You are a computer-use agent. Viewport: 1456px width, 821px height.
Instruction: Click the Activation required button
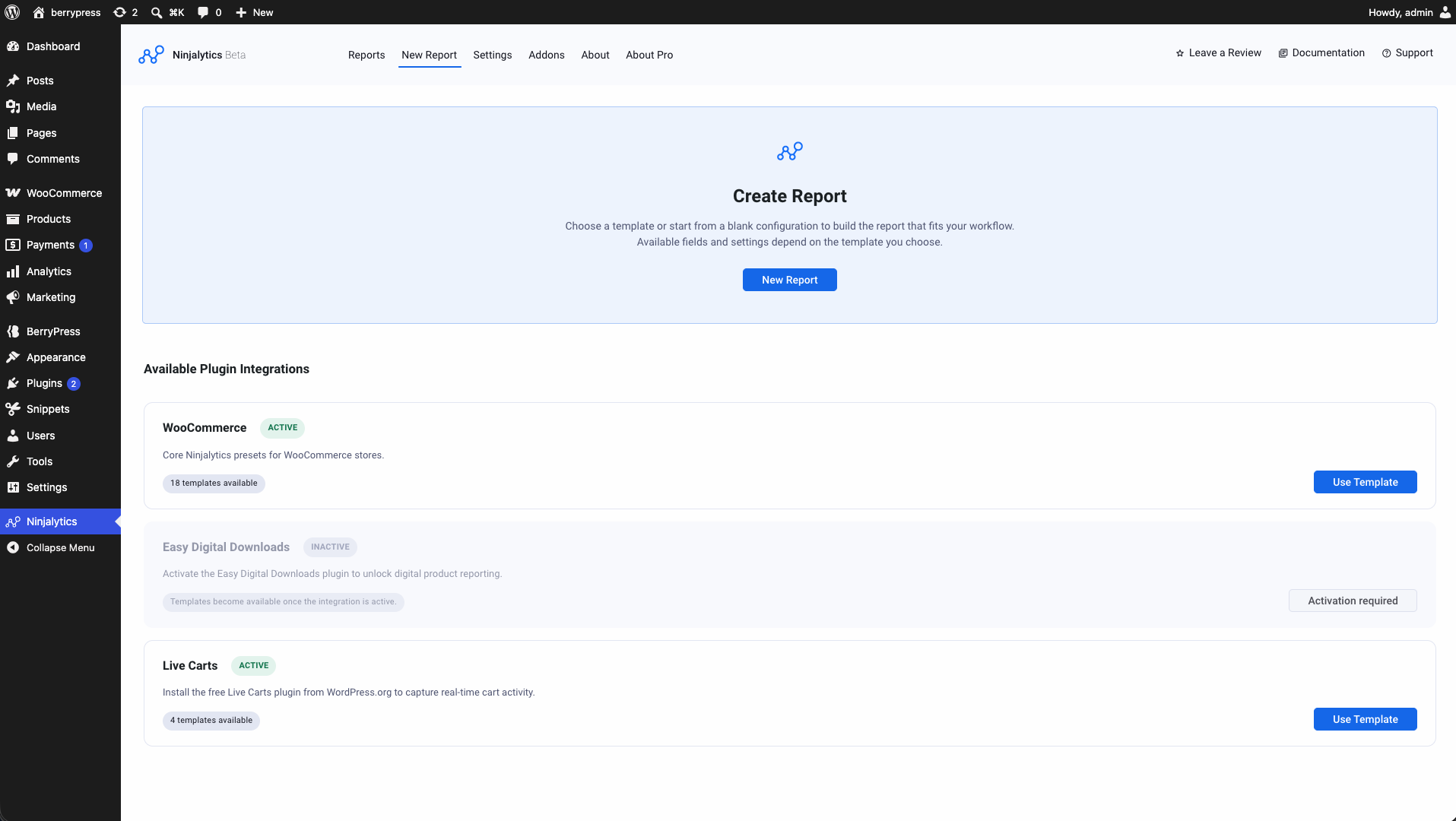pyautogui.click(x=1353, y=601)
